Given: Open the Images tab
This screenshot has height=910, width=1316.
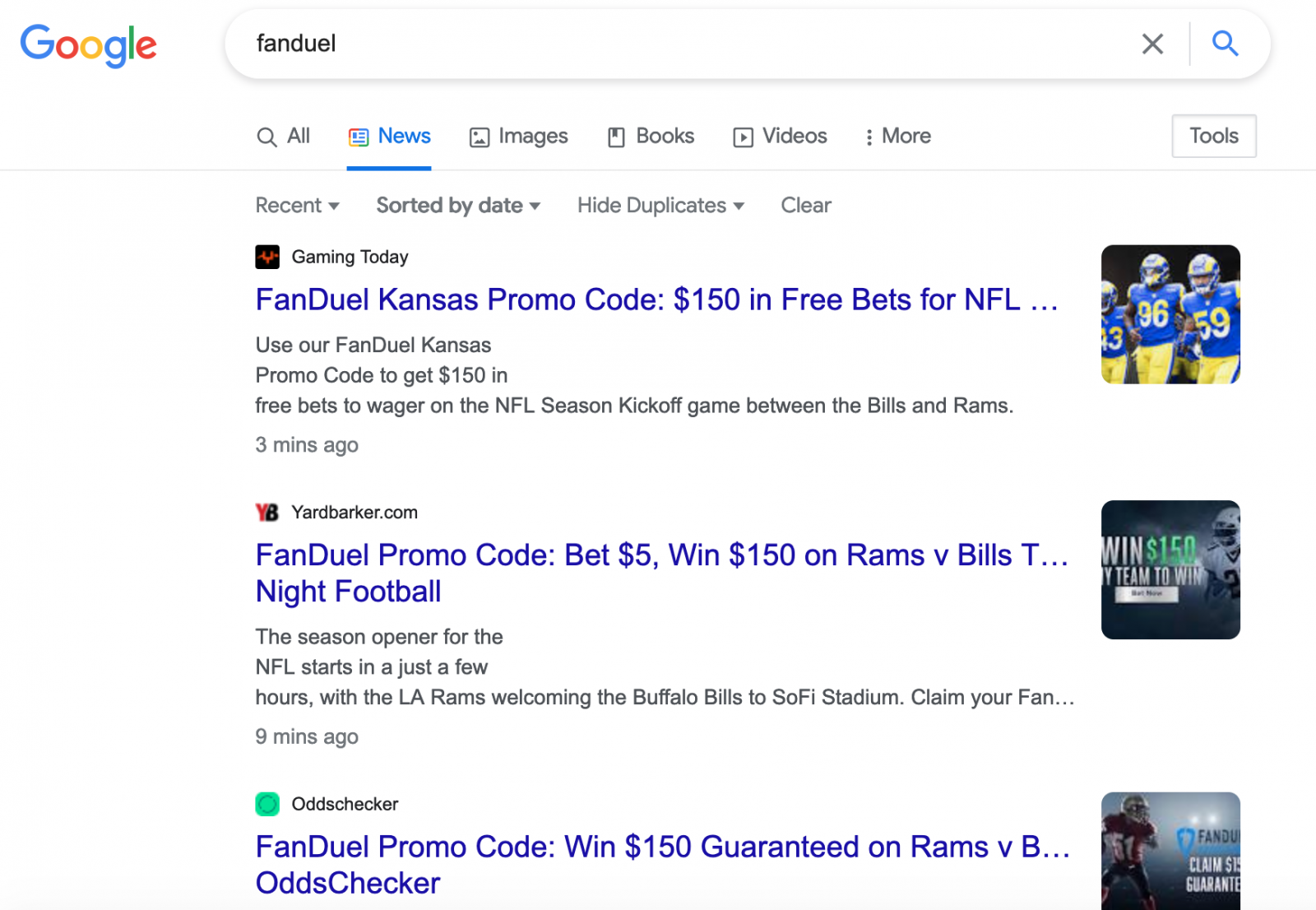Looking at the screenshot, I should coord(518,136).
